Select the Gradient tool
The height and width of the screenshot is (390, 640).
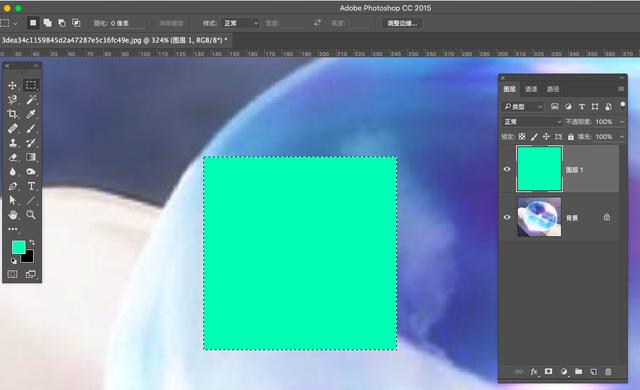(x=31, y=157)
